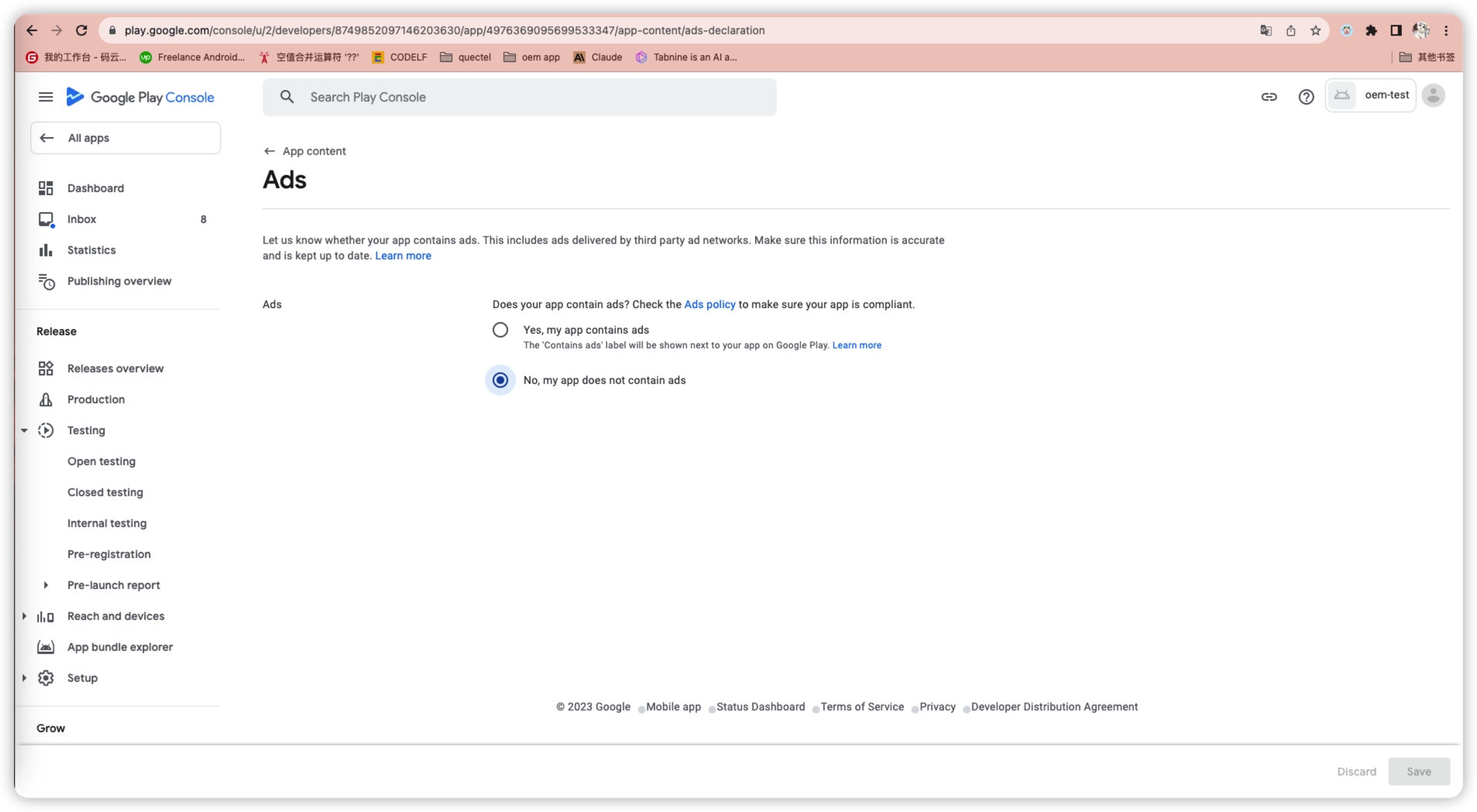Open the user account avatar
Viewport: 1477px width, 812px height.
coord(1434,95)
